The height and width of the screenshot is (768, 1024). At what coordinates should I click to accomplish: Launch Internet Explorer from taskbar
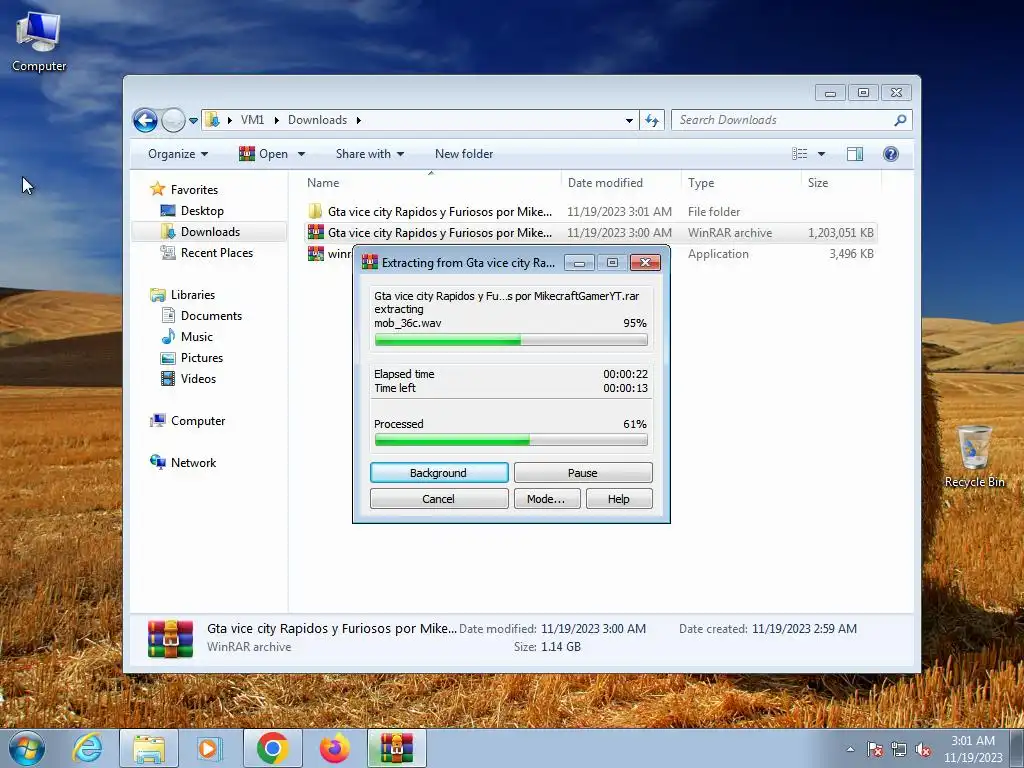(x=88, y=748)
